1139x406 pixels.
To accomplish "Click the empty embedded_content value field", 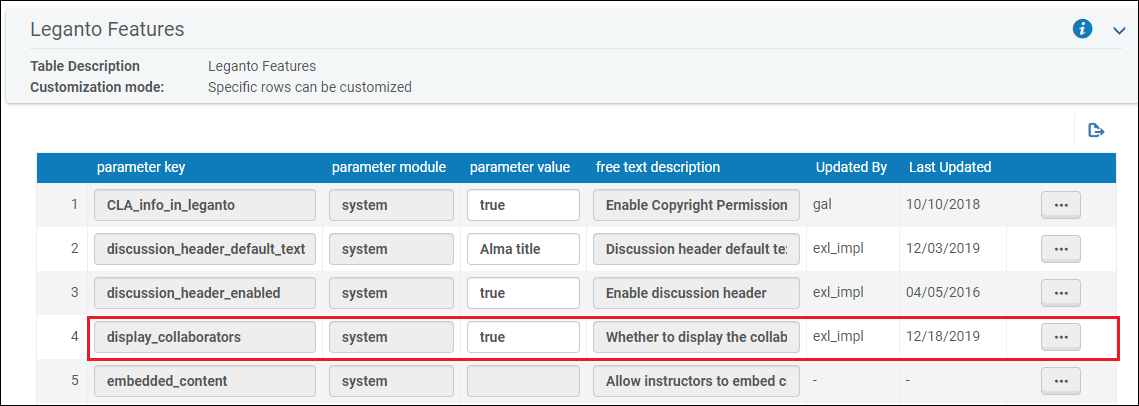I will 523,381.
